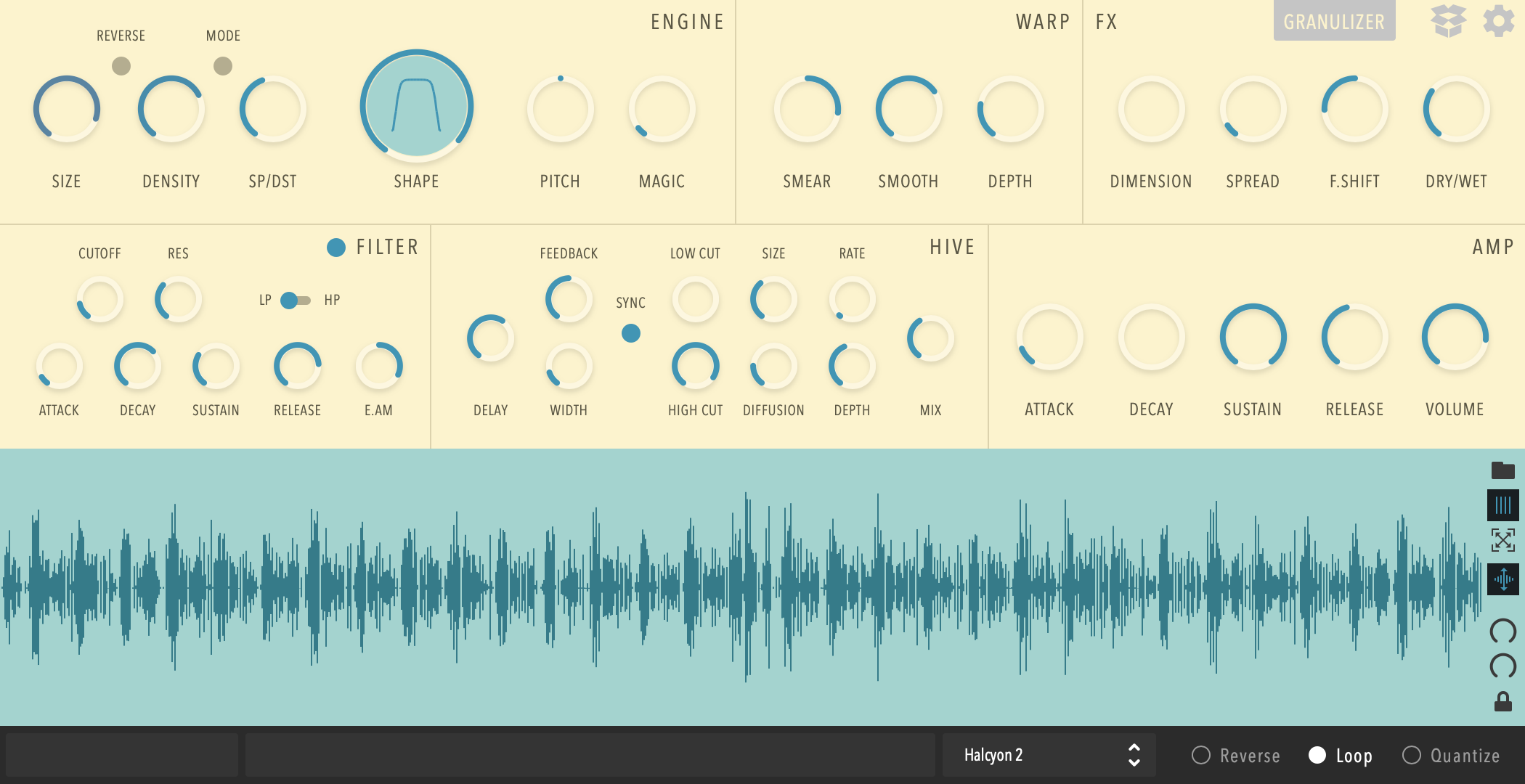This screenshot has width=1525, height=784.
Task: Toggle the HIVE SYNC dot
Action: coord(631,333)
